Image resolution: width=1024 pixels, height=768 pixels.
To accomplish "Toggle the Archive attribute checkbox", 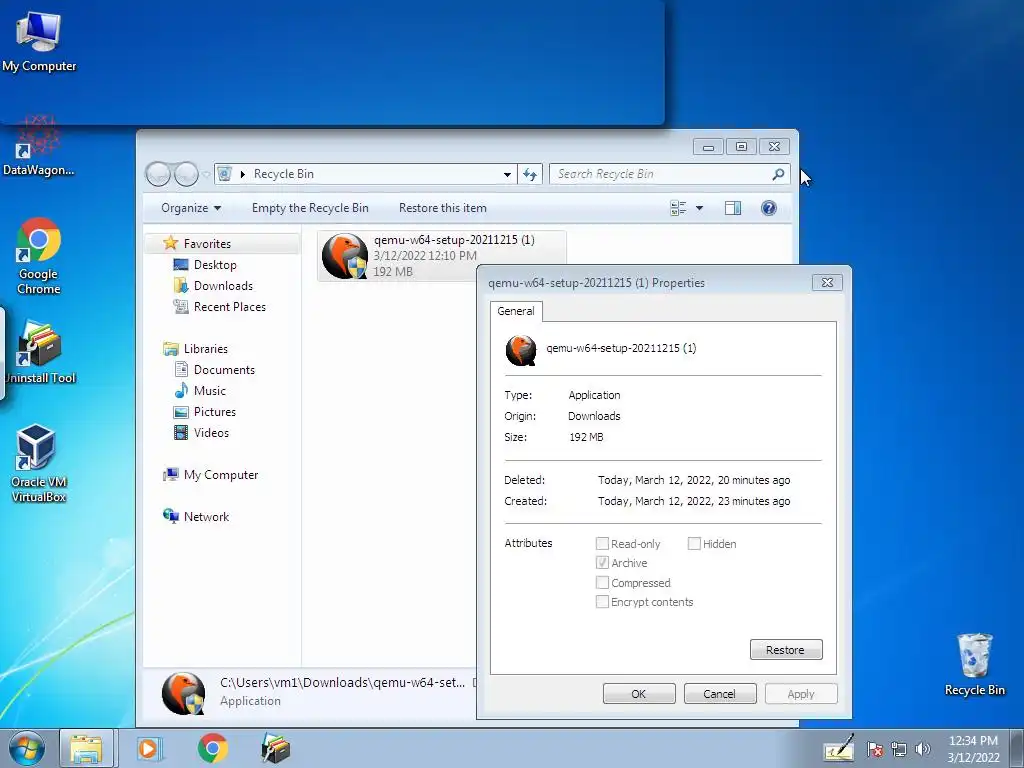I will pos(602,562).
